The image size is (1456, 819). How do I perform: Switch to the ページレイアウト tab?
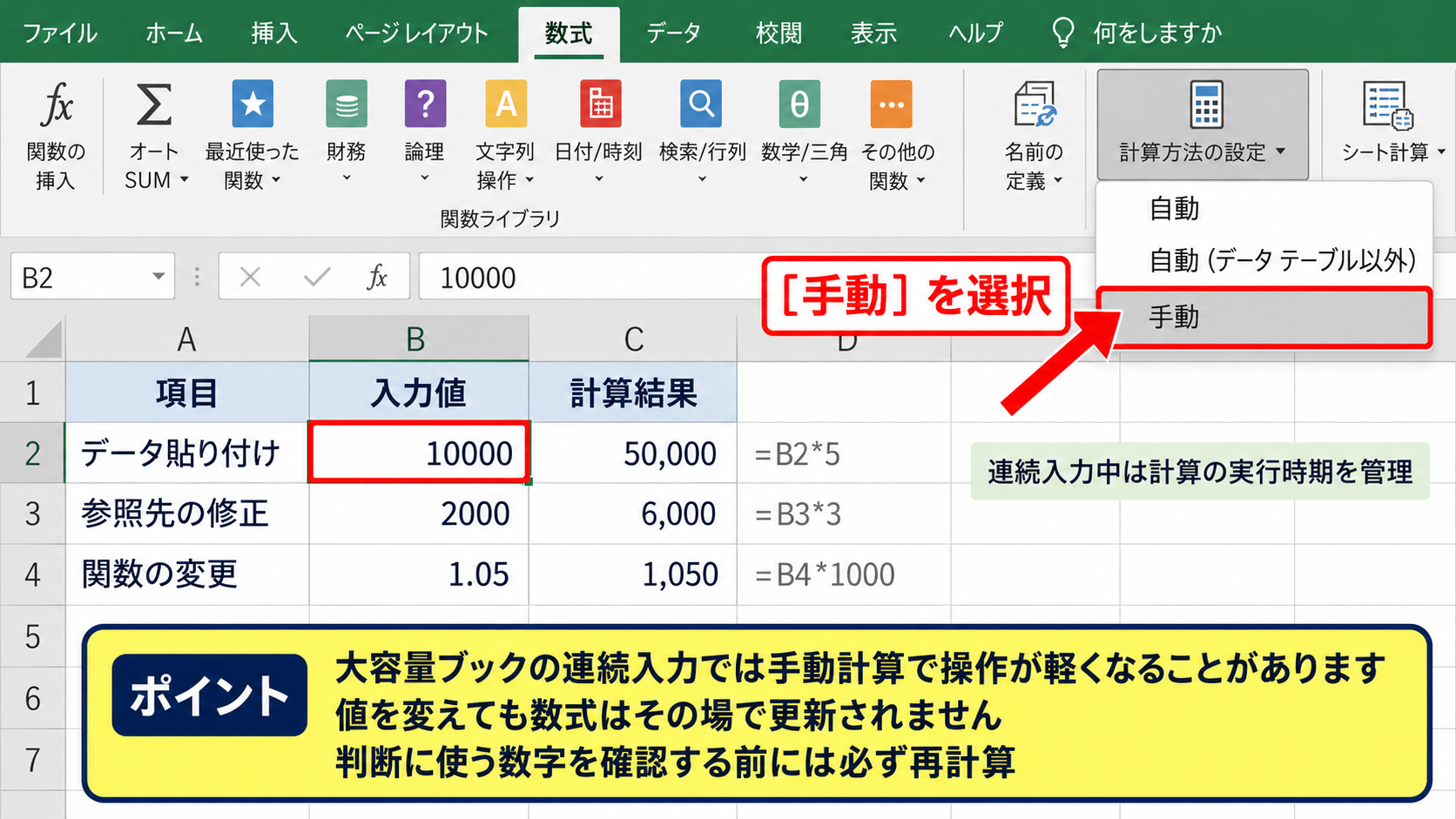416,33
